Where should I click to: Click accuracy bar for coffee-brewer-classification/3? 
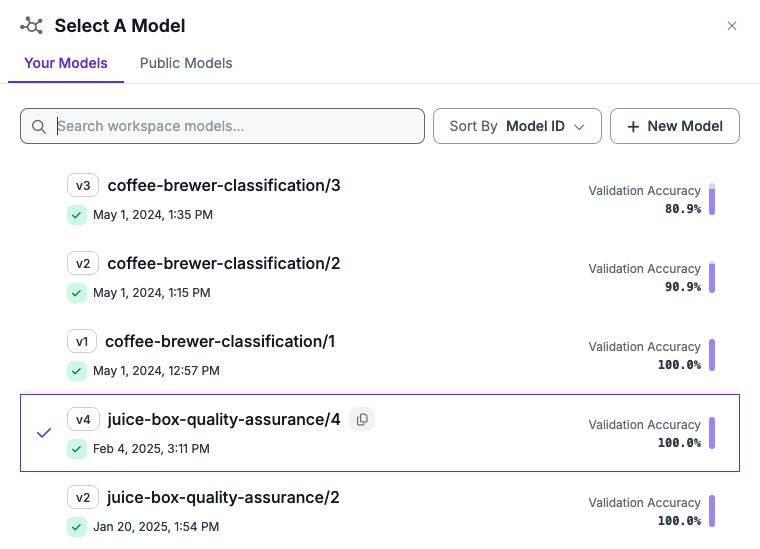712,199
